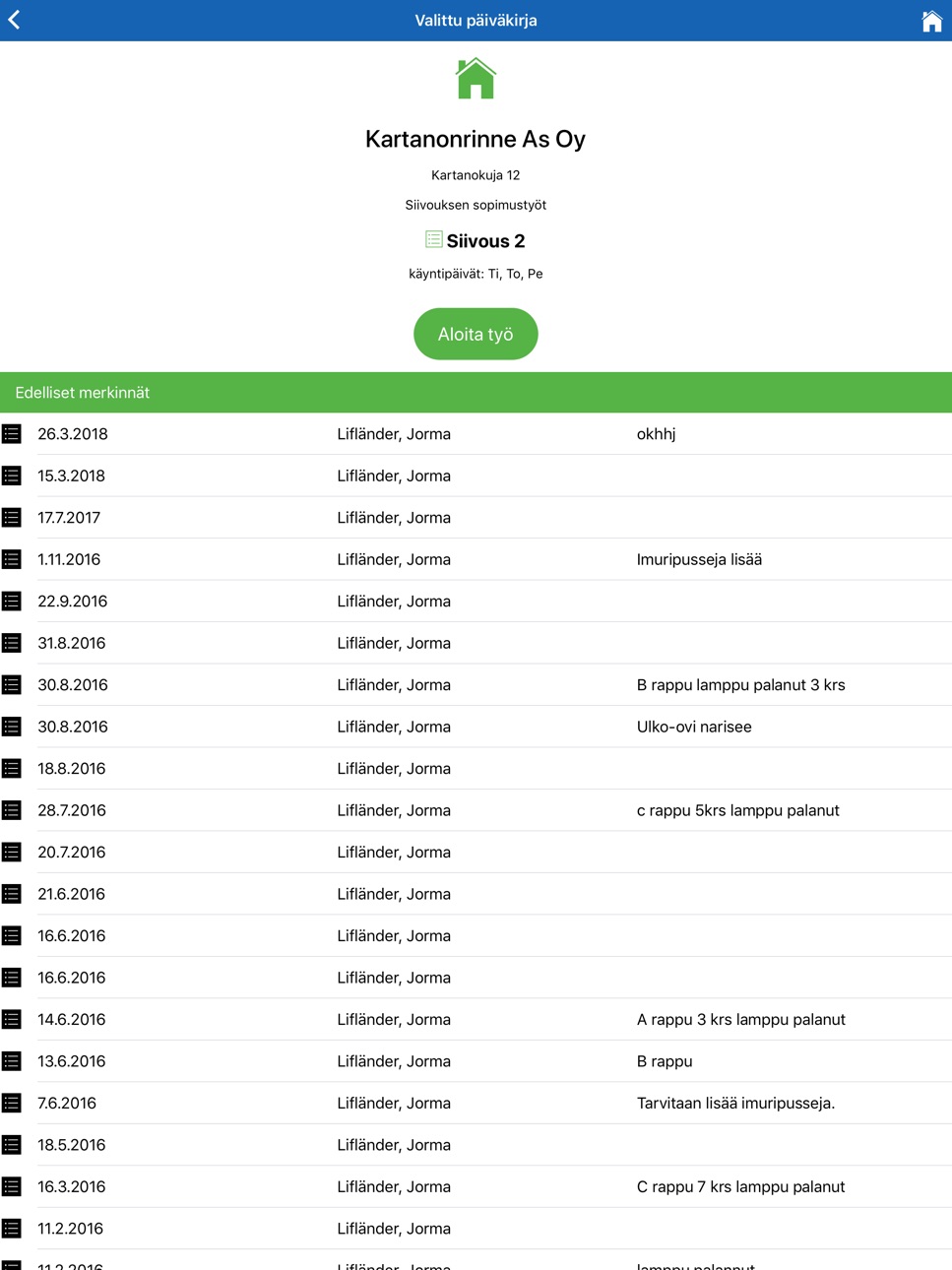Open list icon for entry 26.3.2018
Image resolution: width=952 pixels, height=1270 pixels.
(12, 433)
